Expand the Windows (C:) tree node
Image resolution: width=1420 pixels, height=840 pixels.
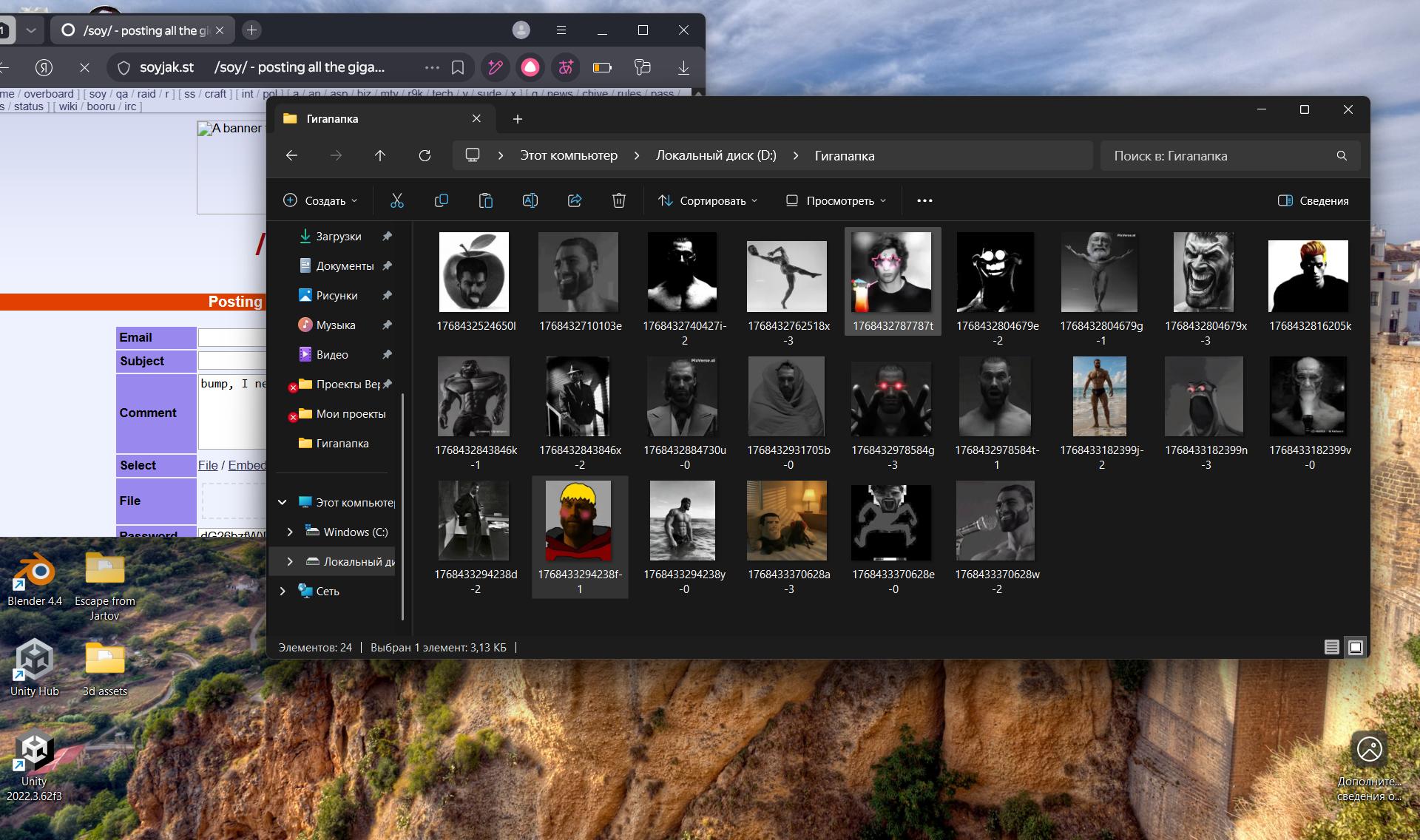[290, 532]
